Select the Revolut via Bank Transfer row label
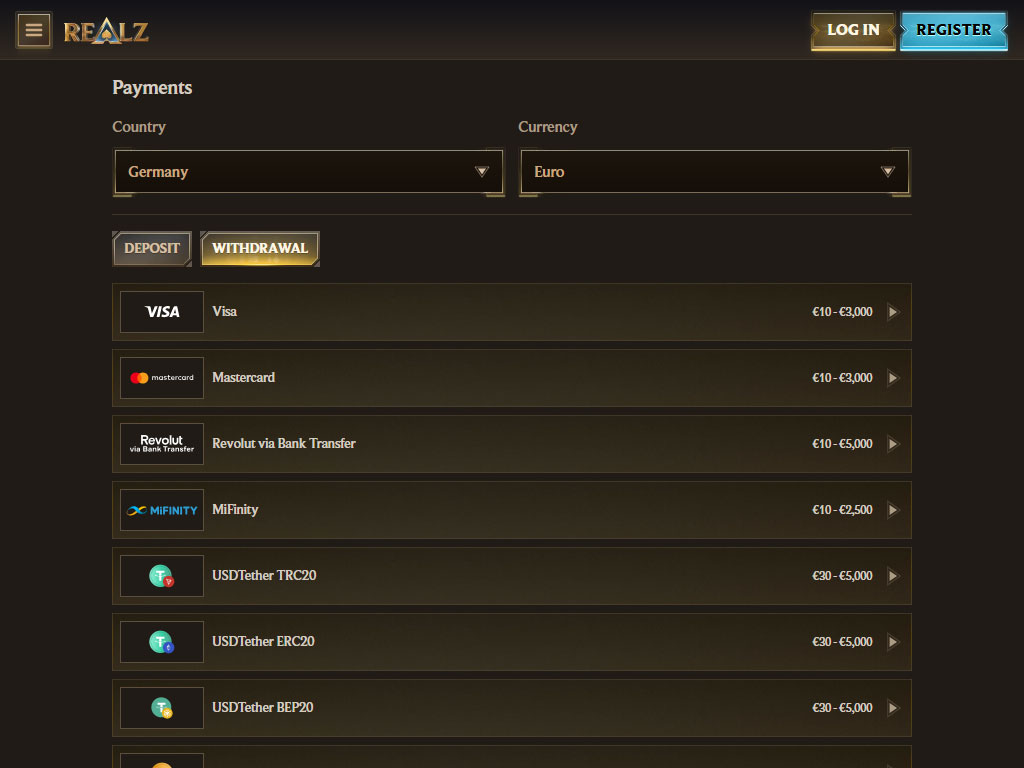This screenshot has width=1024, height=768. click(284, 443)
